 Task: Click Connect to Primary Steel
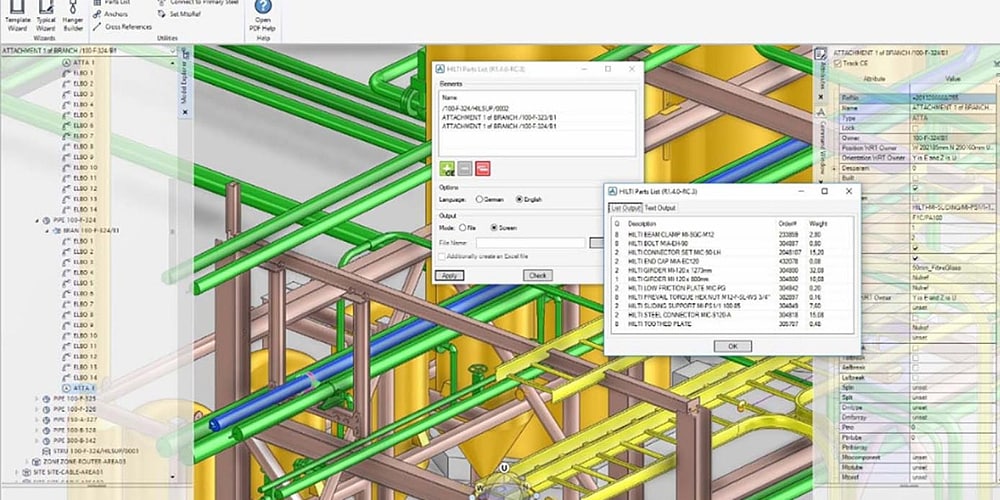pyautogui.click(x=199, y=3)
